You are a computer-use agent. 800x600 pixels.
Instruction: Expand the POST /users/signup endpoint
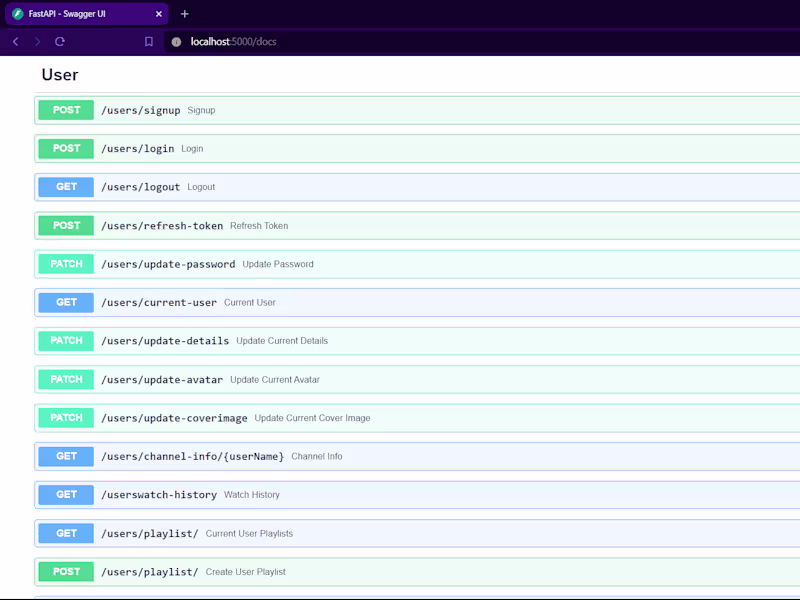tap(417, 110)
